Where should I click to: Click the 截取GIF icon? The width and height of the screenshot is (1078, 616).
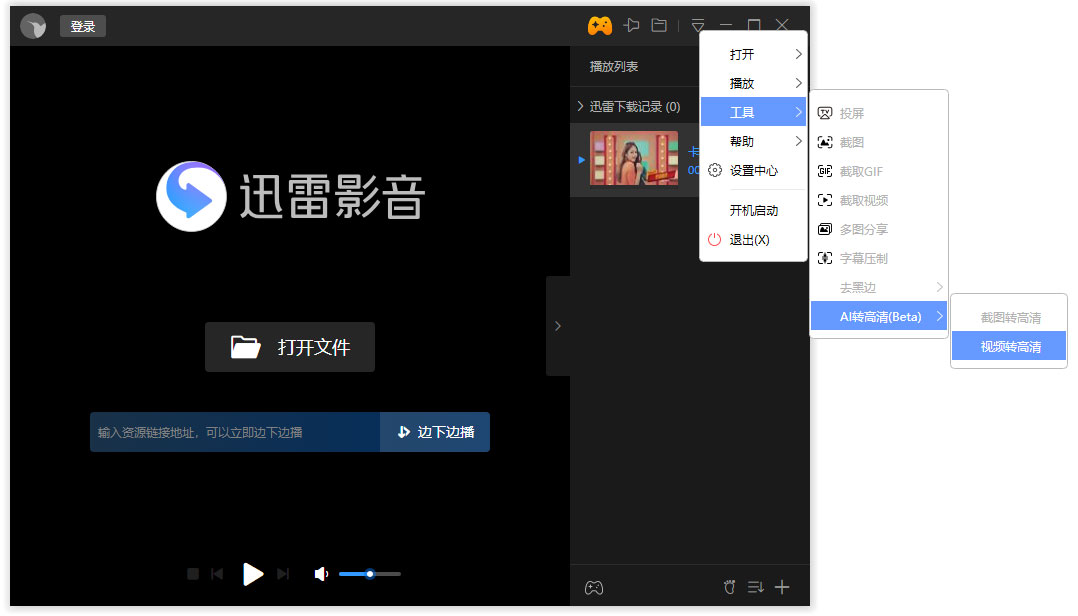point(825,171)
